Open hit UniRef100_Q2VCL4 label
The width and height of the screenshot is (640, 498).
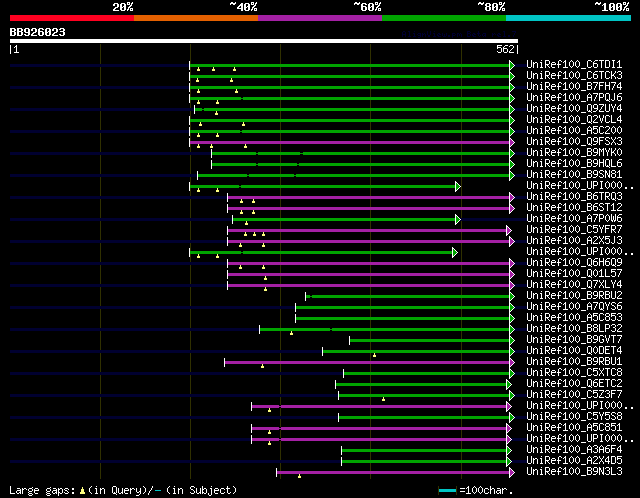[x=574, y=119]
